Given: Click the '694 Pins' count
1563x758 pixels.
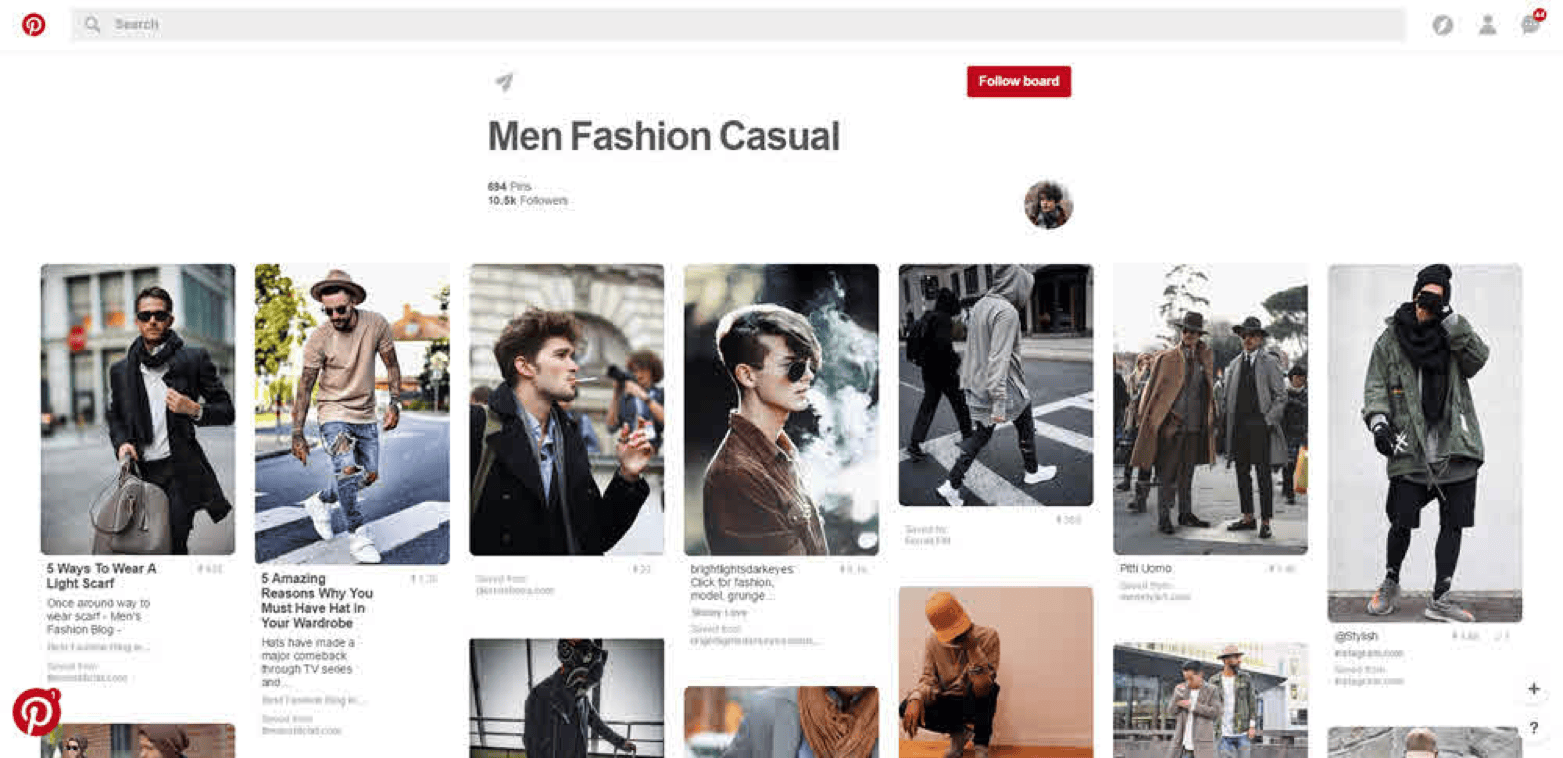Looking at the screenshot, I should (x=510, y=187).
